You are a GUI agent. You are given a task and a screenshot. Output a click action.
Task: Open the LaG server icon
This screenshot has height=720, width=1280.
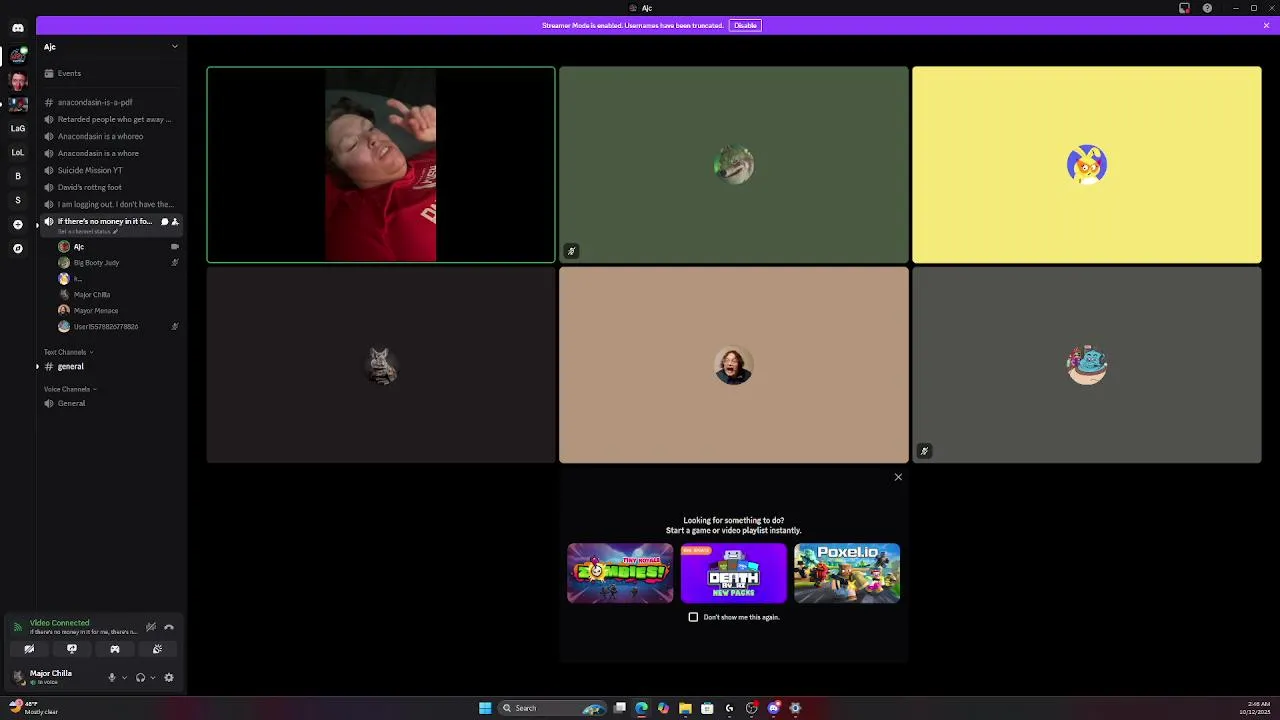[18, 128]
